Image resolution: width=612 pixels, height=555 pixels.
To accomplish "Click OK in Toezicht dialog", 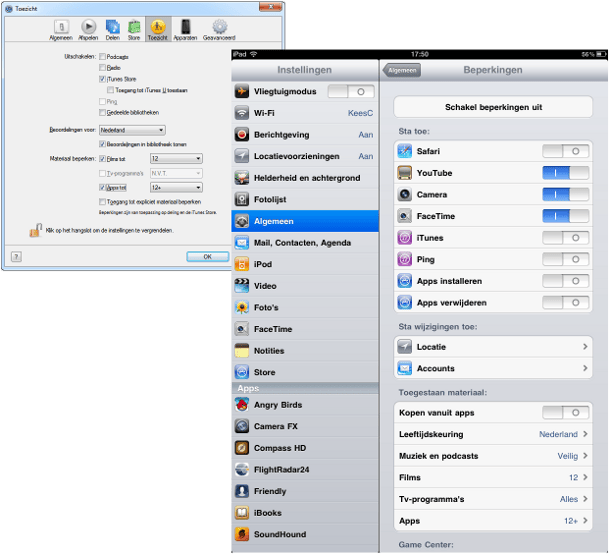I will click(x=208, y=257).
